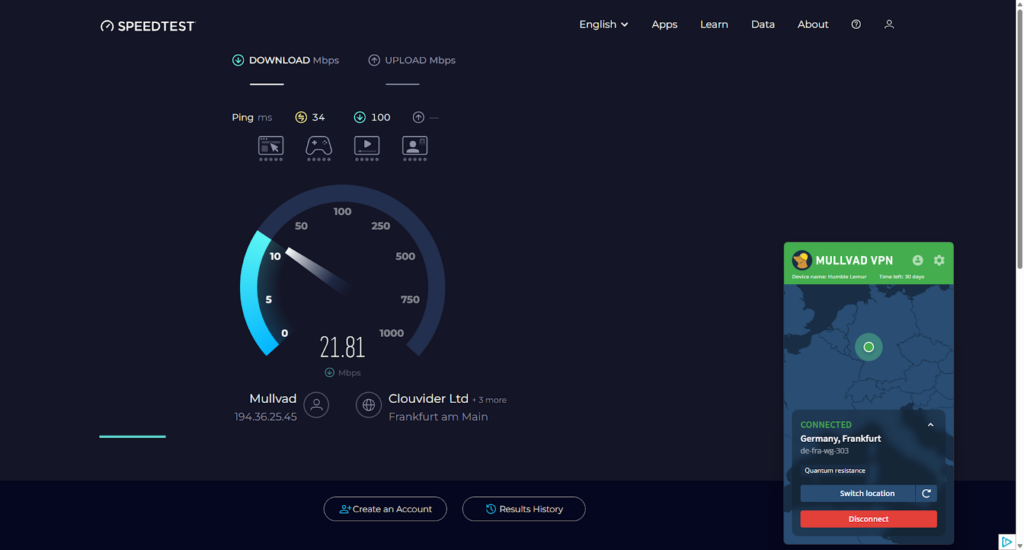
Task: Click the red Disconnect button
Action: point(869,519)
